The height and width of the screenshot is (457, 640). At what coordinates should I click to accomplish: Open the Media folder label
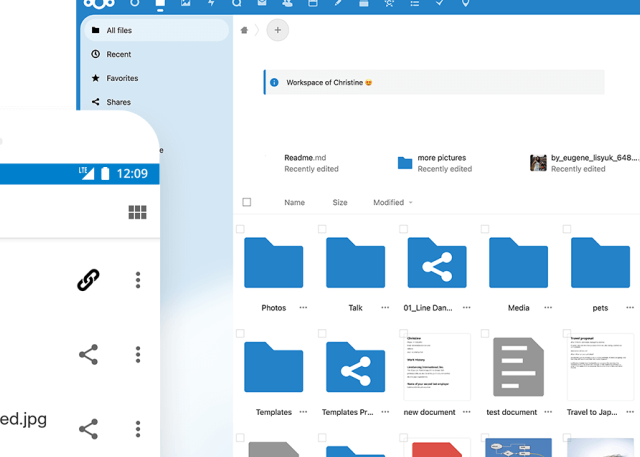pyautogui.click(x=518, y=308)
